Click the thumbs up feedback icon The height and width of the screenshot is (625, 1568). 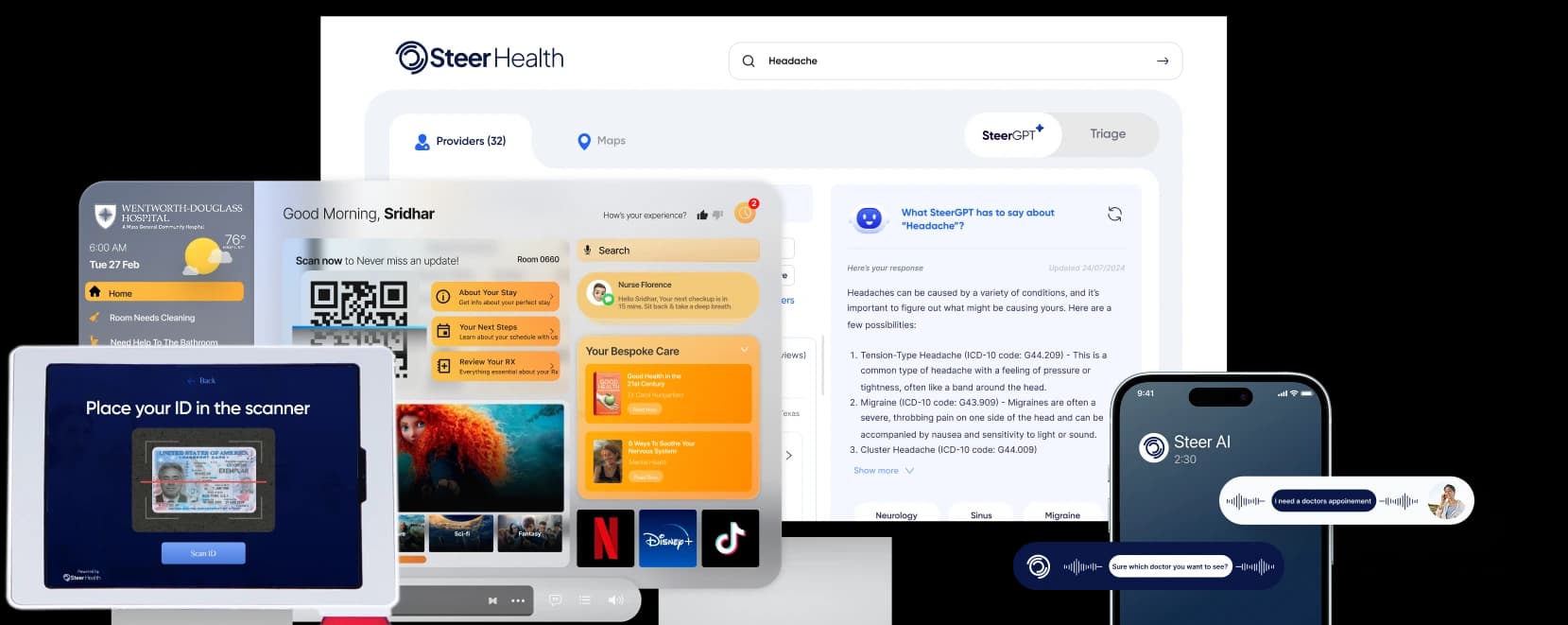coord(702,216)
